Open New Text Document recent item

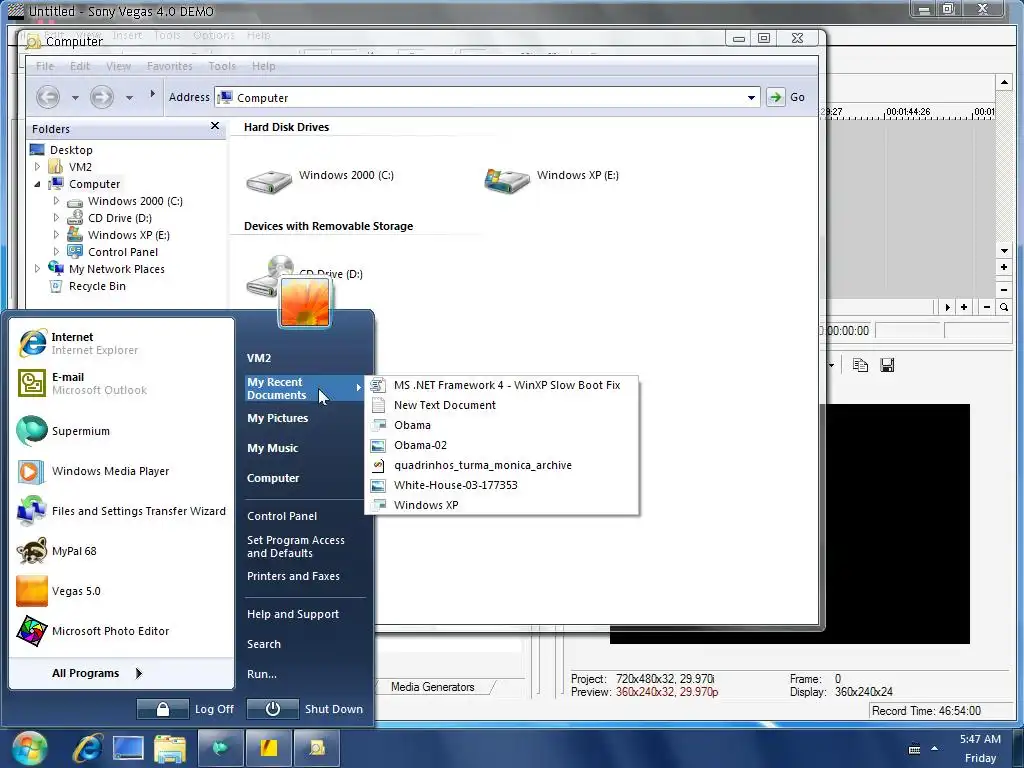(502, 405)
